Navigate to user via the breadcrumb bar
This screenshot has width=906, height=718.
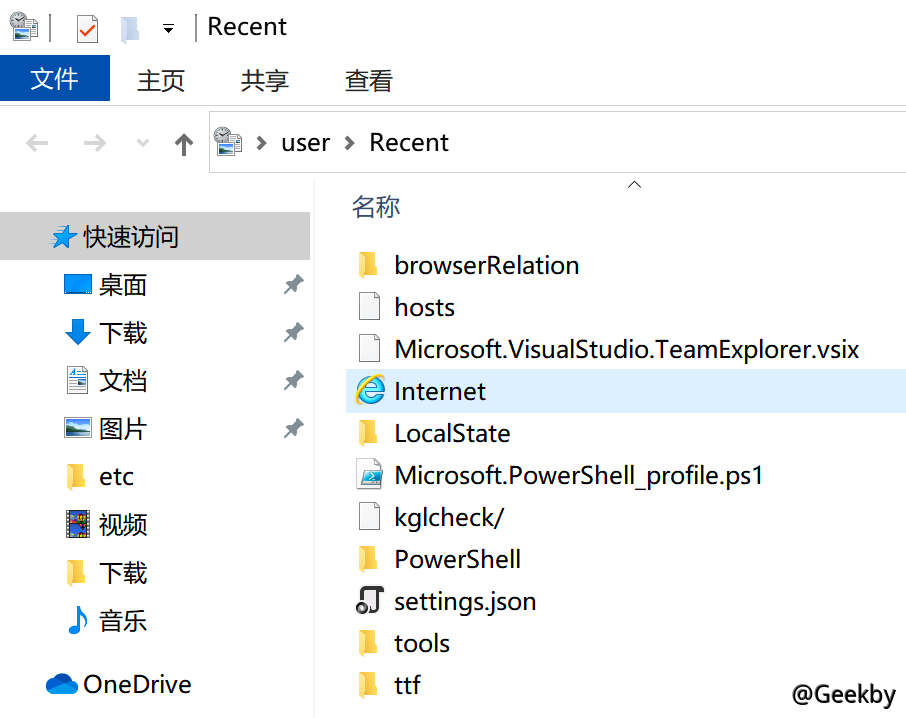click(305, 142)
